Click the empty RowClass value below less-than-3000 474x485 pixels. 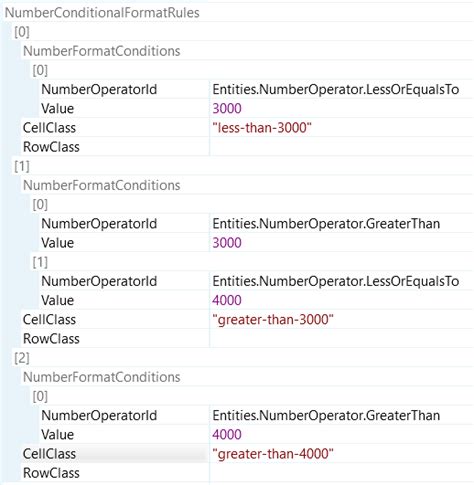(341, 147)
